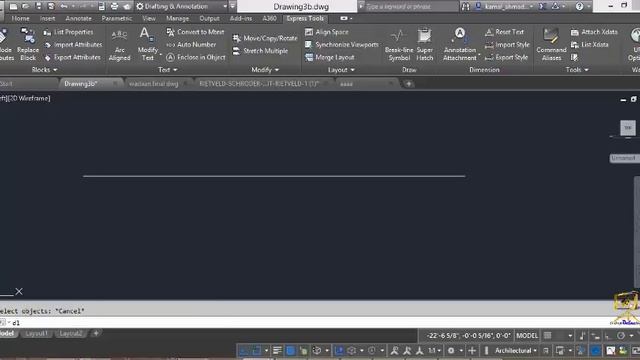Click Convert to Mtext

(196, 32)
